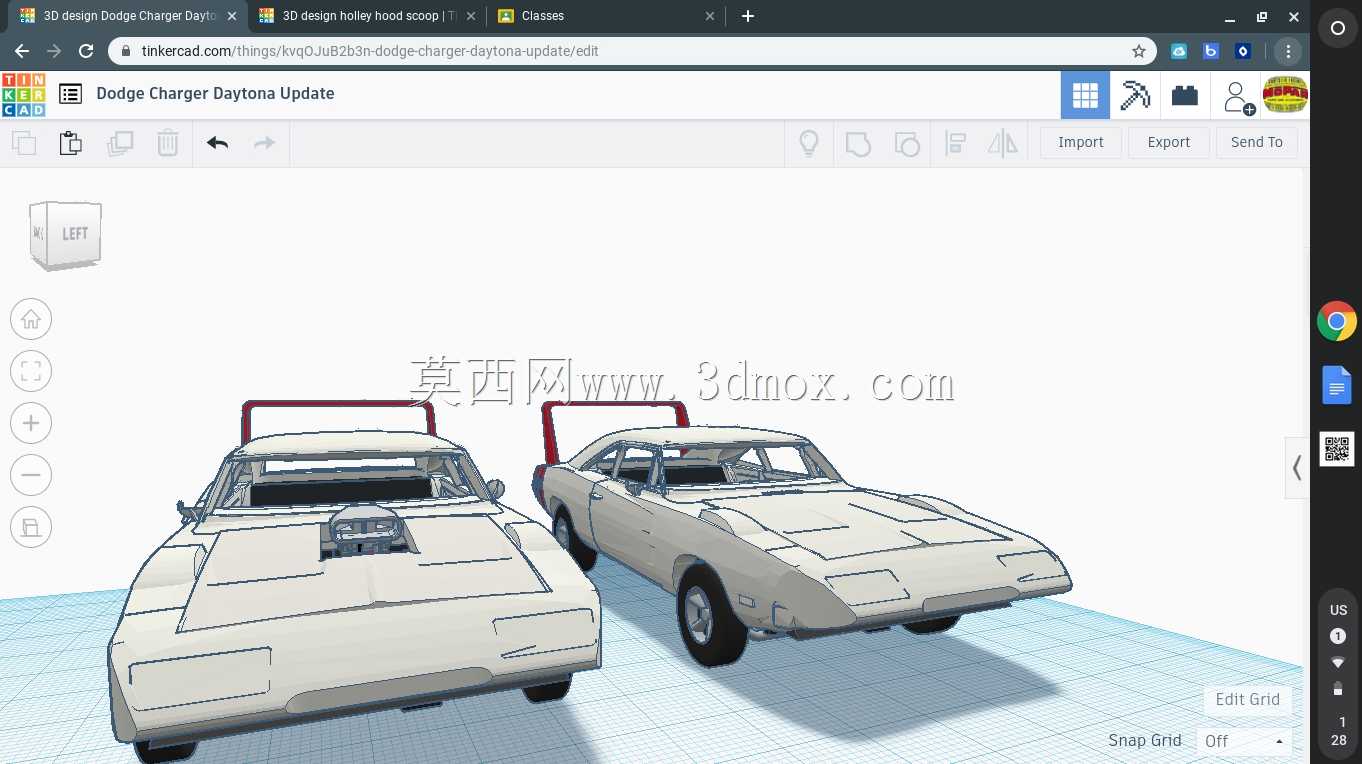Undo the last action
Screen dimensions: 1362x764
point(217,143)
